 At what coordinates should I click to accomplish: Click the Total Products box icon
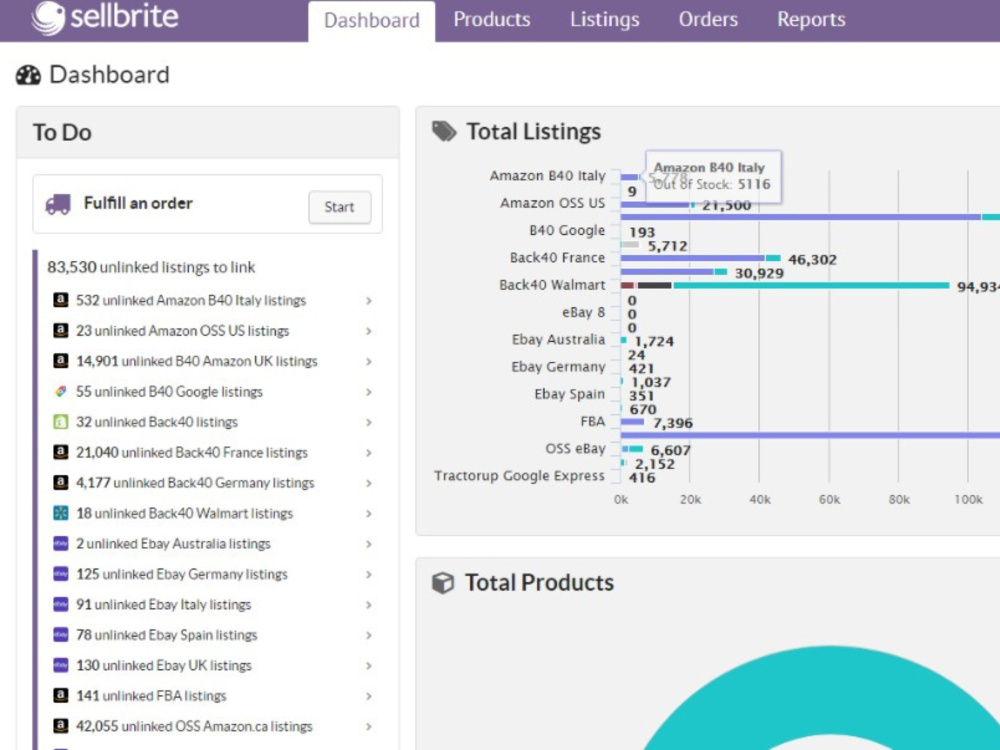[443, 582]
